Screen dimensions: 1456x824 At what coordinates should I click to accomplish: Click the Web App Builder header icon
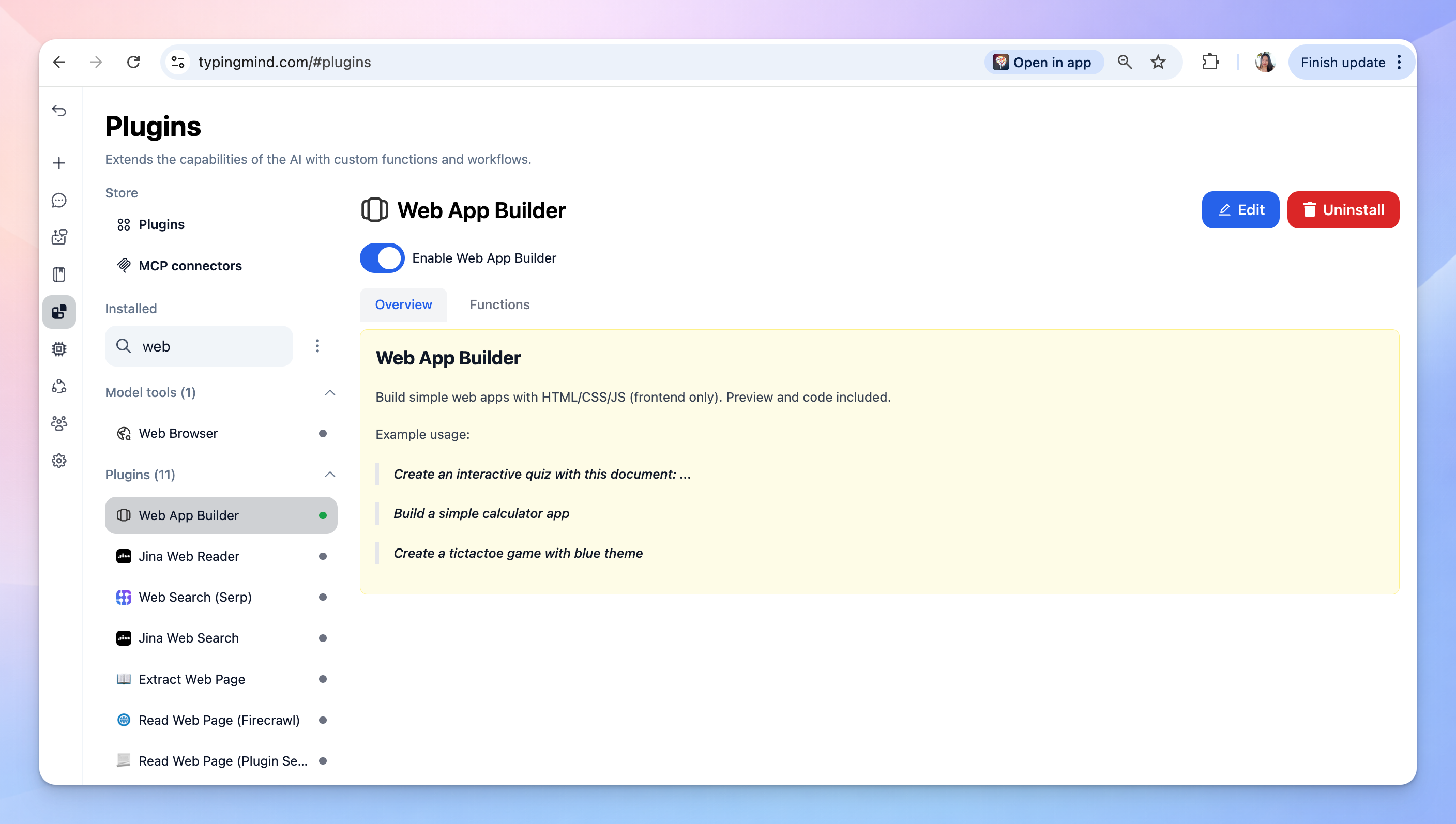[x=374, y=210]
